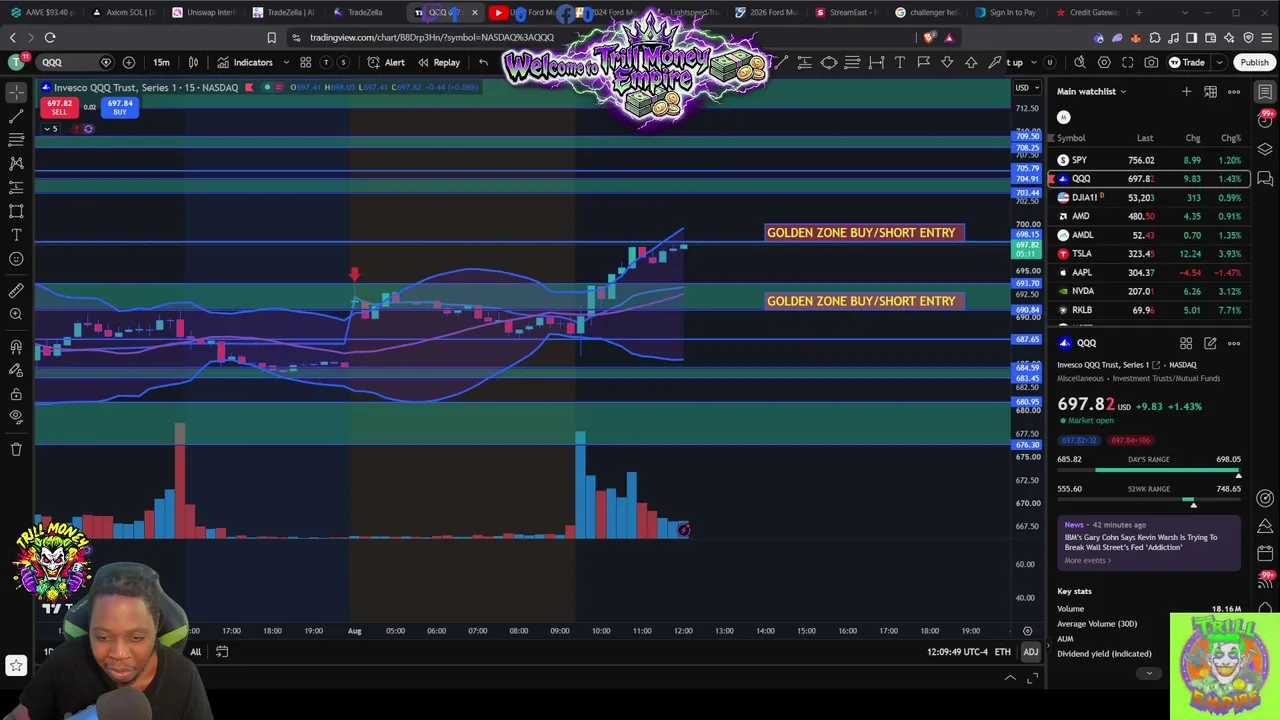Select the crosshair cursor tool
1280x720 pixels.
point(16,92)
